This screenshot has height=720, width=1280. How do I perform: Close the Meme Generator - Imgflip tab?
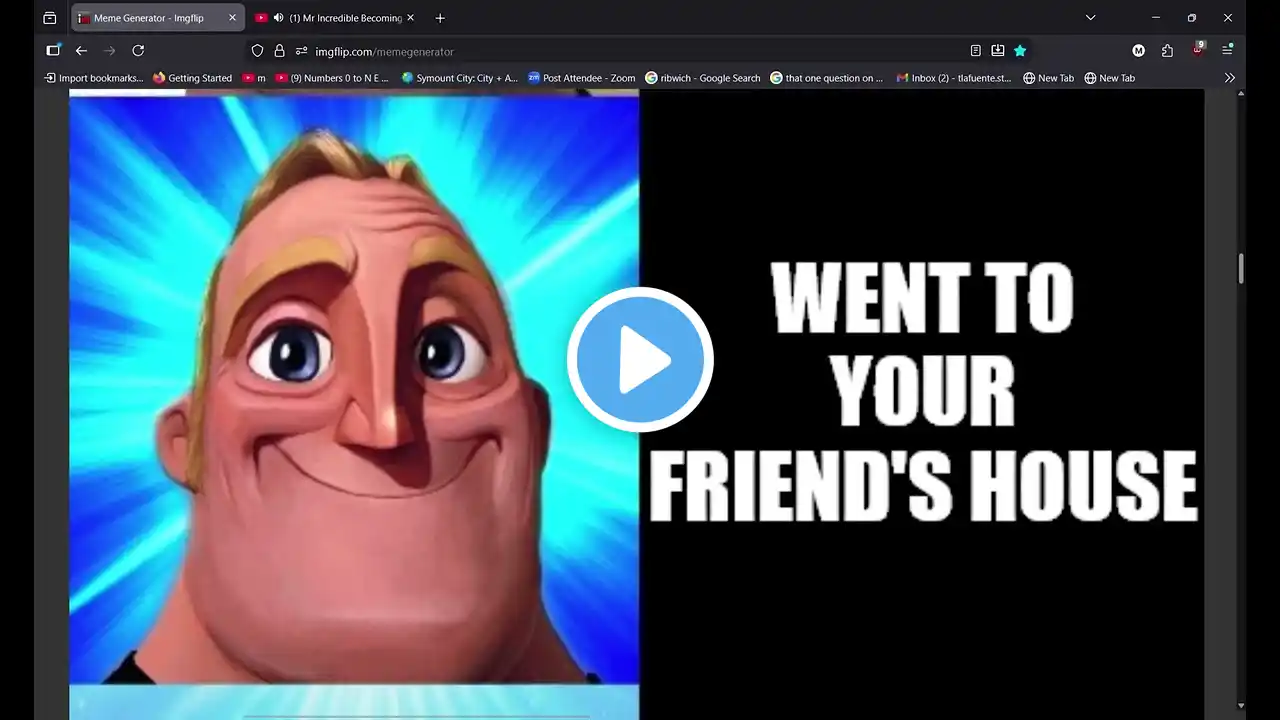click(232, 18)
